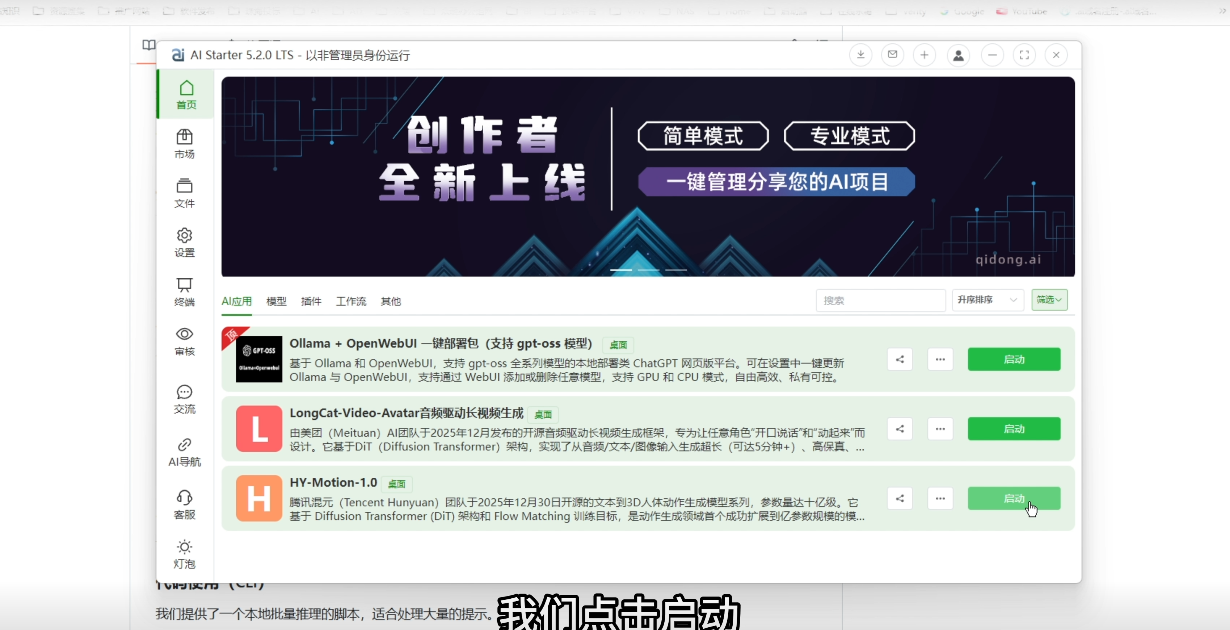Open the 交流 chat sidebar icon
This screenshot has width=1230, height=630.
[184, 399]
